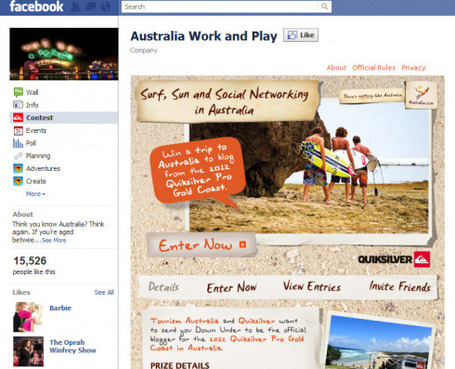This screenshot has height=369, width=455.
Task: Open the Barbie page thumbnail
Action: (28, 317)
